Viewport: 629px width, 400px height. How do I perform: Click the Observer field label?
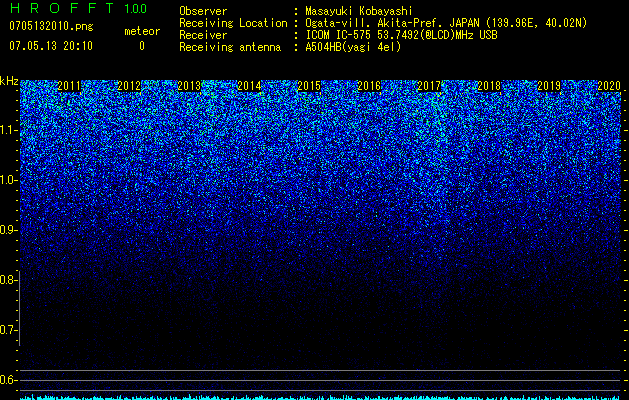[x=203, y=11]
